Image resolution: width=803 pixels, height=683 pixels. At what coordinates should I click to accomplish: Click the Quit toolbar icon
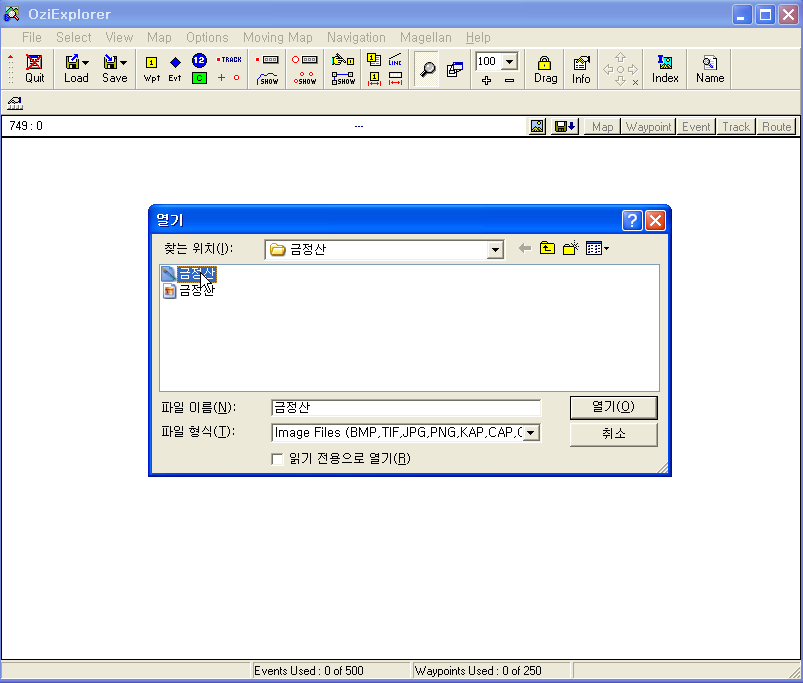click(x=34, y=69)
